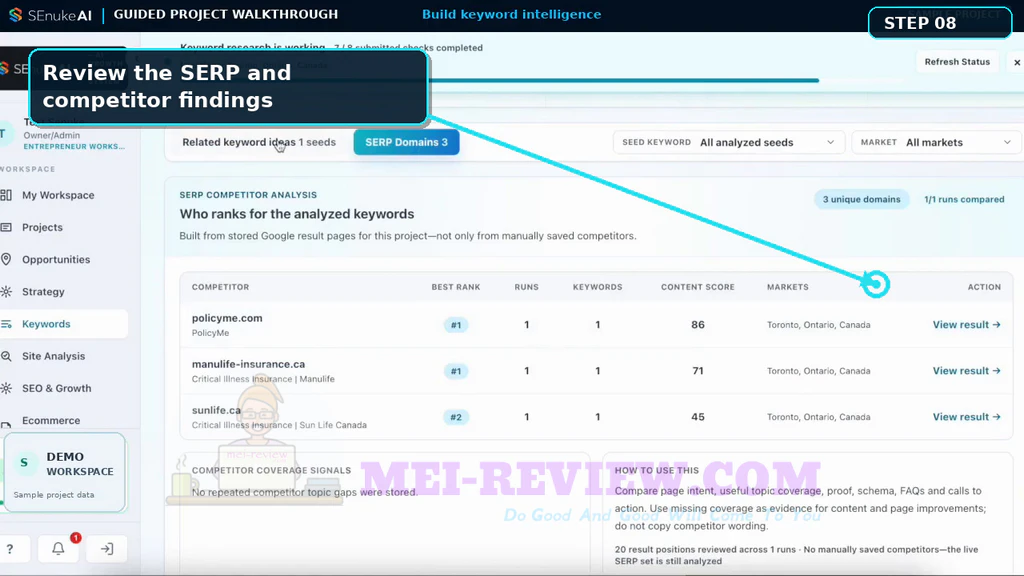Image resolution: width=1024 pixels, height=576 pixels.
Task: Click the Refresh Status button
Action: (x=957, y=62)
